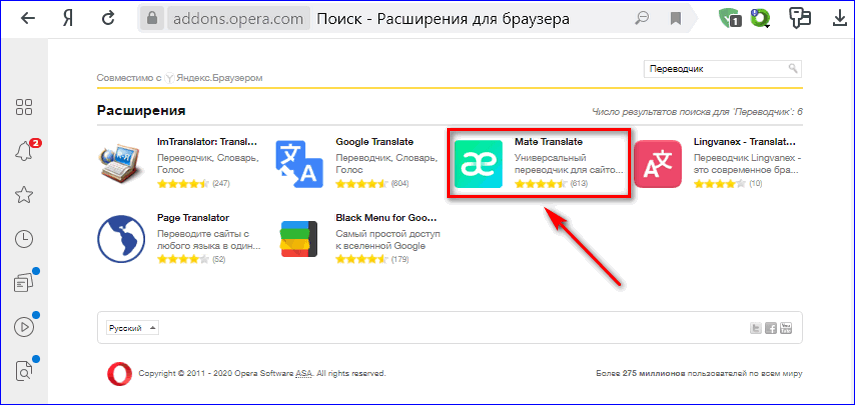Open the comments/feedback icon in the toolbar
855x405 pixels.
(x=799, y=19)
